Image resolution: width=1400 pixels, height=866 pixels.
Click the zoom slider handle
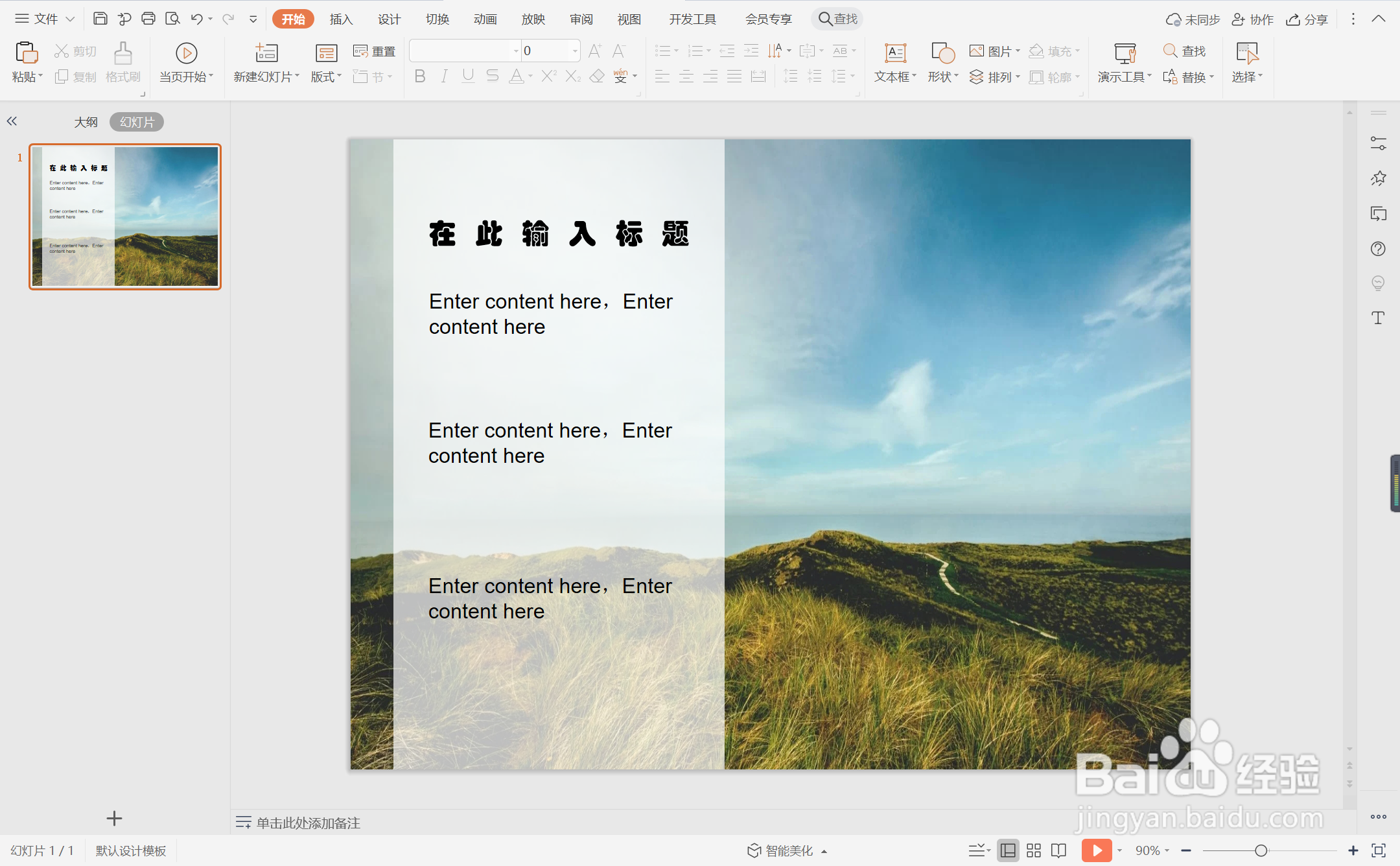point(1261,850)
